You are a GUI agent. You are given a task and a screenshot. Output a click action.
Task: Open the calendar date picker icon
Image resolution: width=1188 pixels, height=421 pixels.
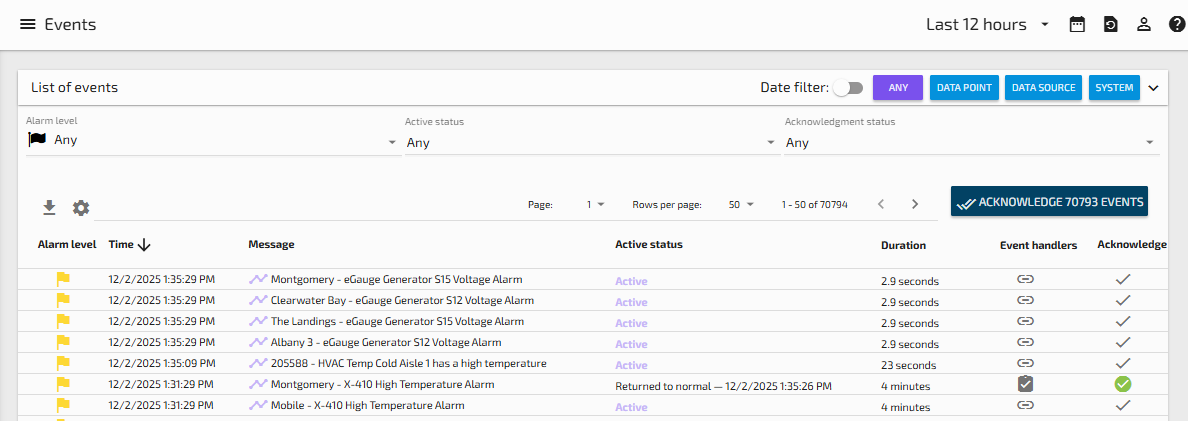(x=1077, y=24)
